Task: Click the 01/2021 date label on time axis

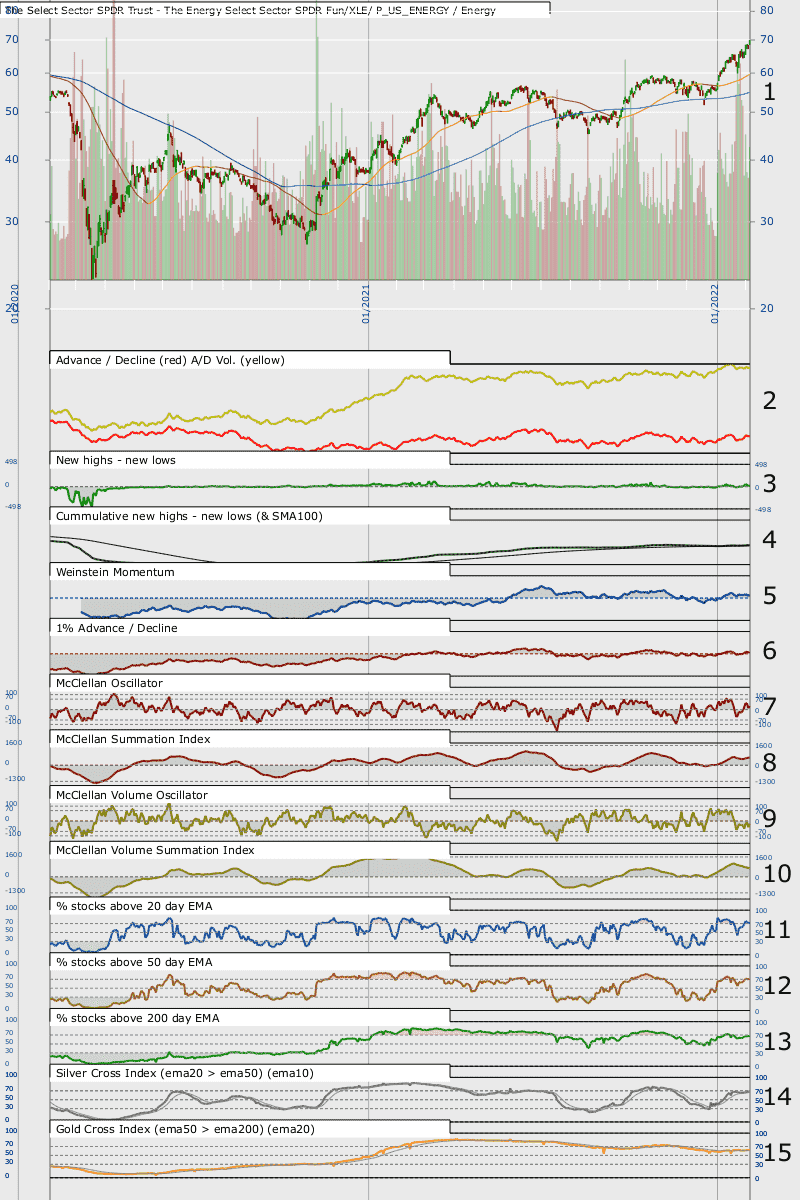Action: pyautogui.click(x=366, y=304)
